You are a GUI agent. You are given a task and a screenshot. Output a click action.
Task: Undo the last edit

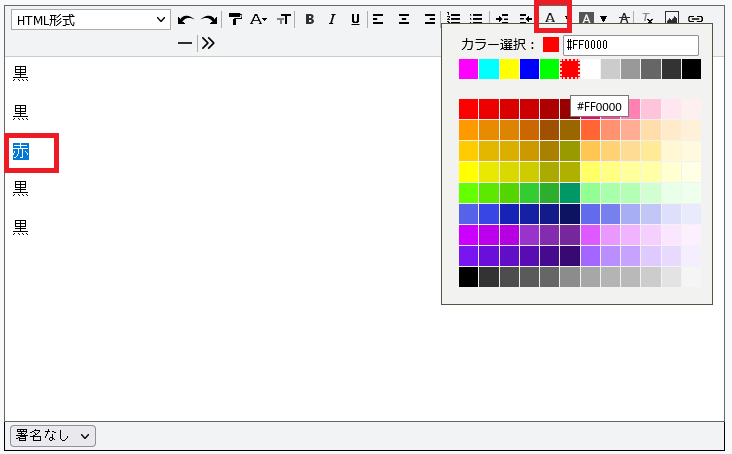point(186,20)
